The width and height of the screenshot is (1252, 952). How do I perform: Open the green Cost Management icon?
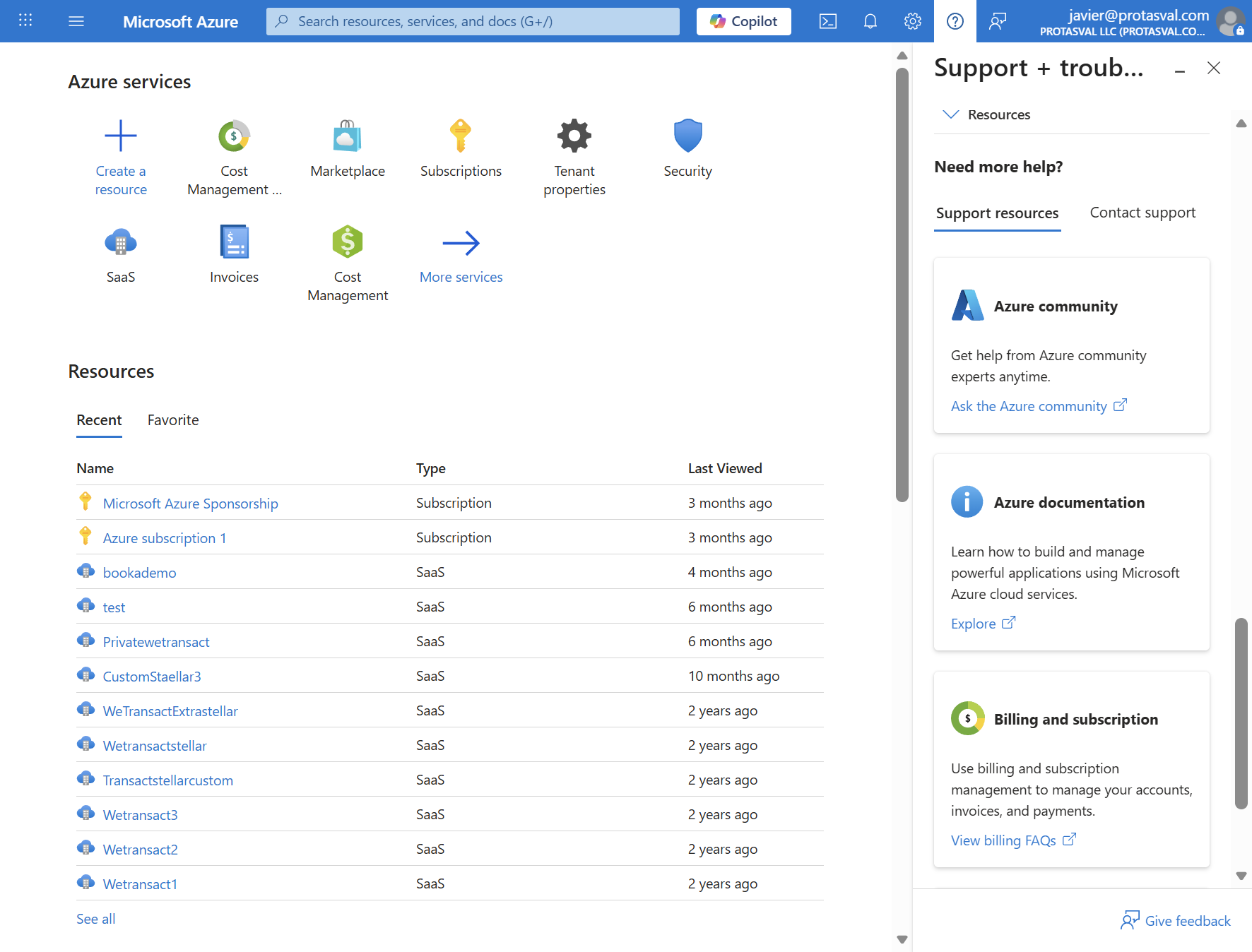348,242
